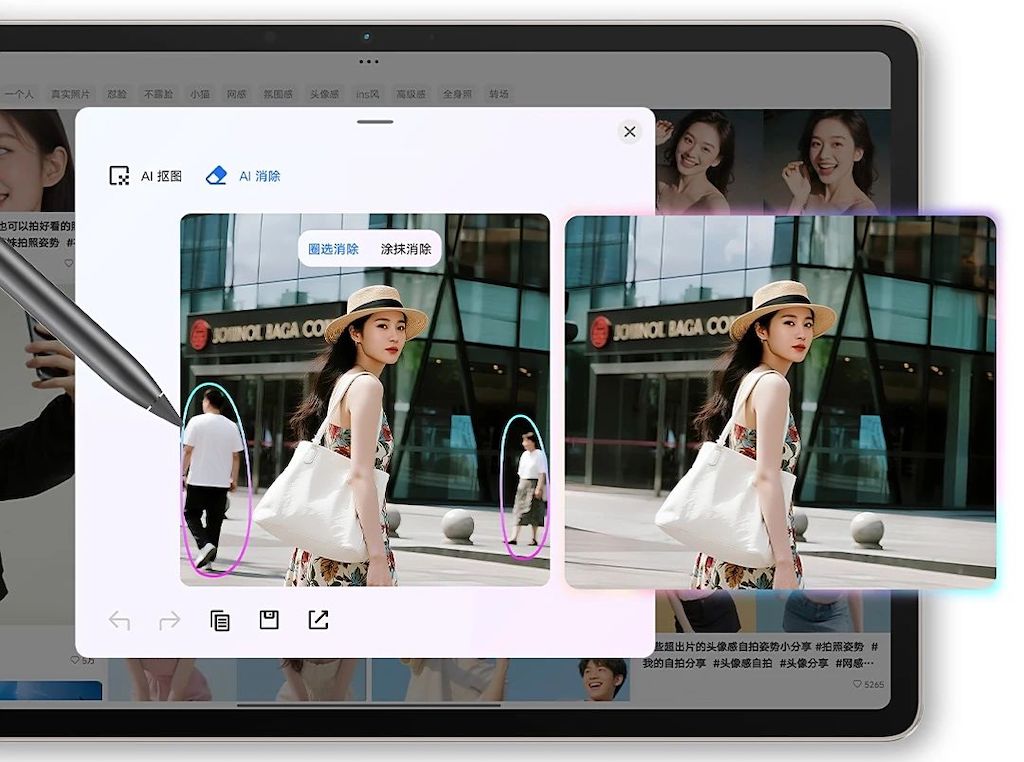Click the copy icon in bottom toolbar
The image size is (1024, 762).
click(220, 621)
